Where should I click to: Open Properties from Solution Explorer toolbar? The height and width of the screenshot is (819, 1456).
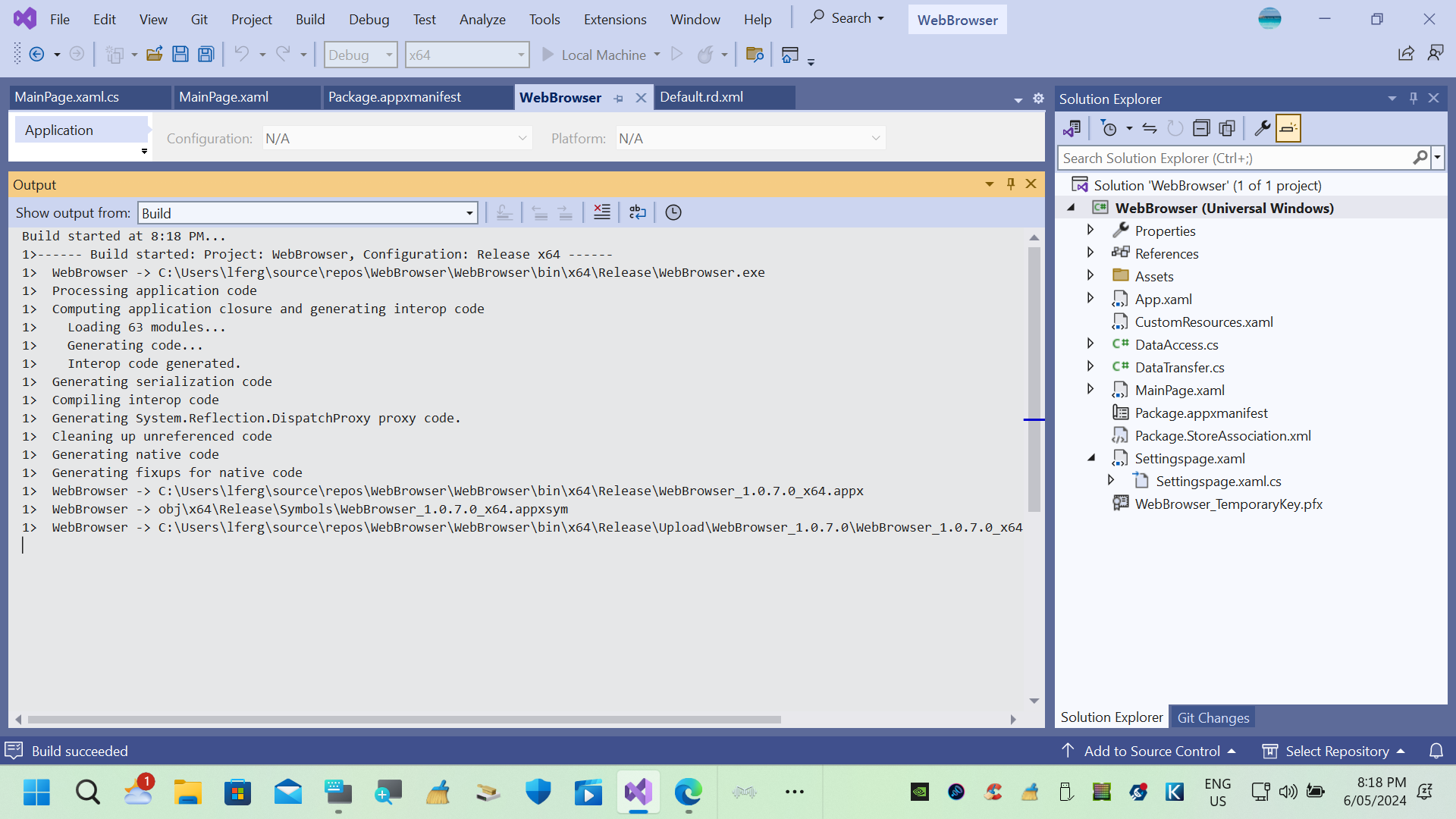click(x=1261, y=128)
